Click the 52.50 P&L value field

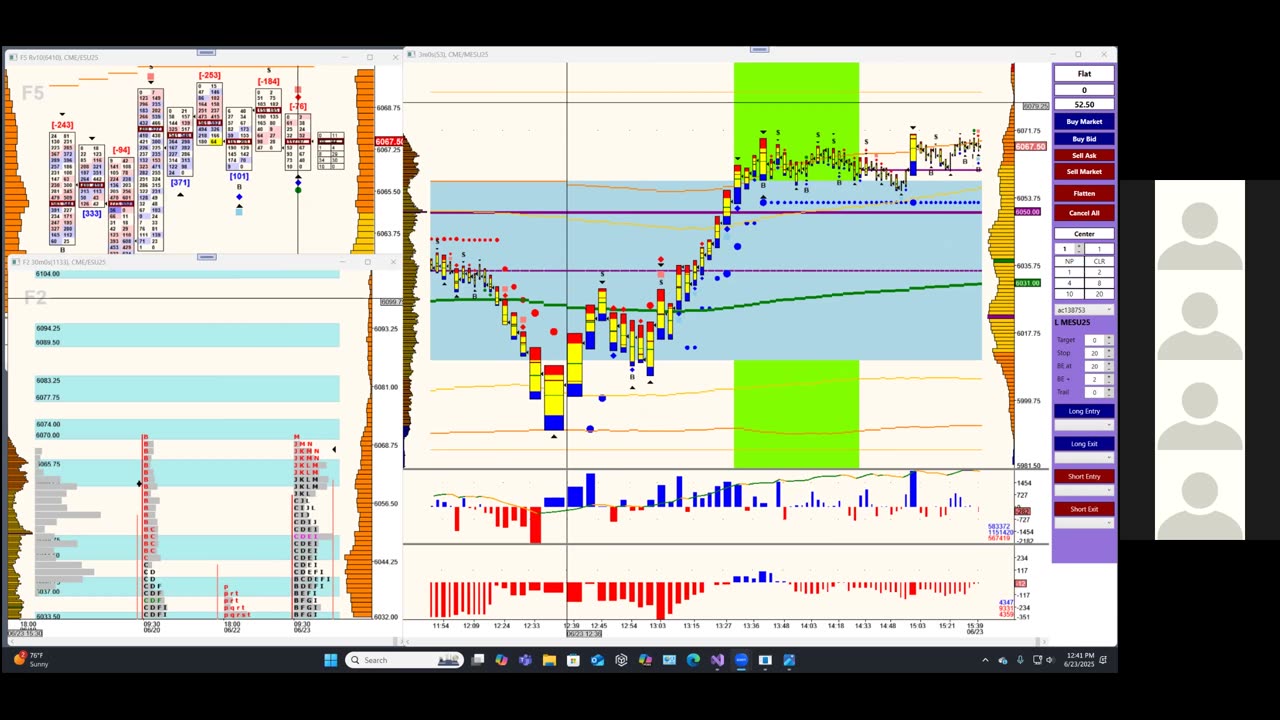1084,104
